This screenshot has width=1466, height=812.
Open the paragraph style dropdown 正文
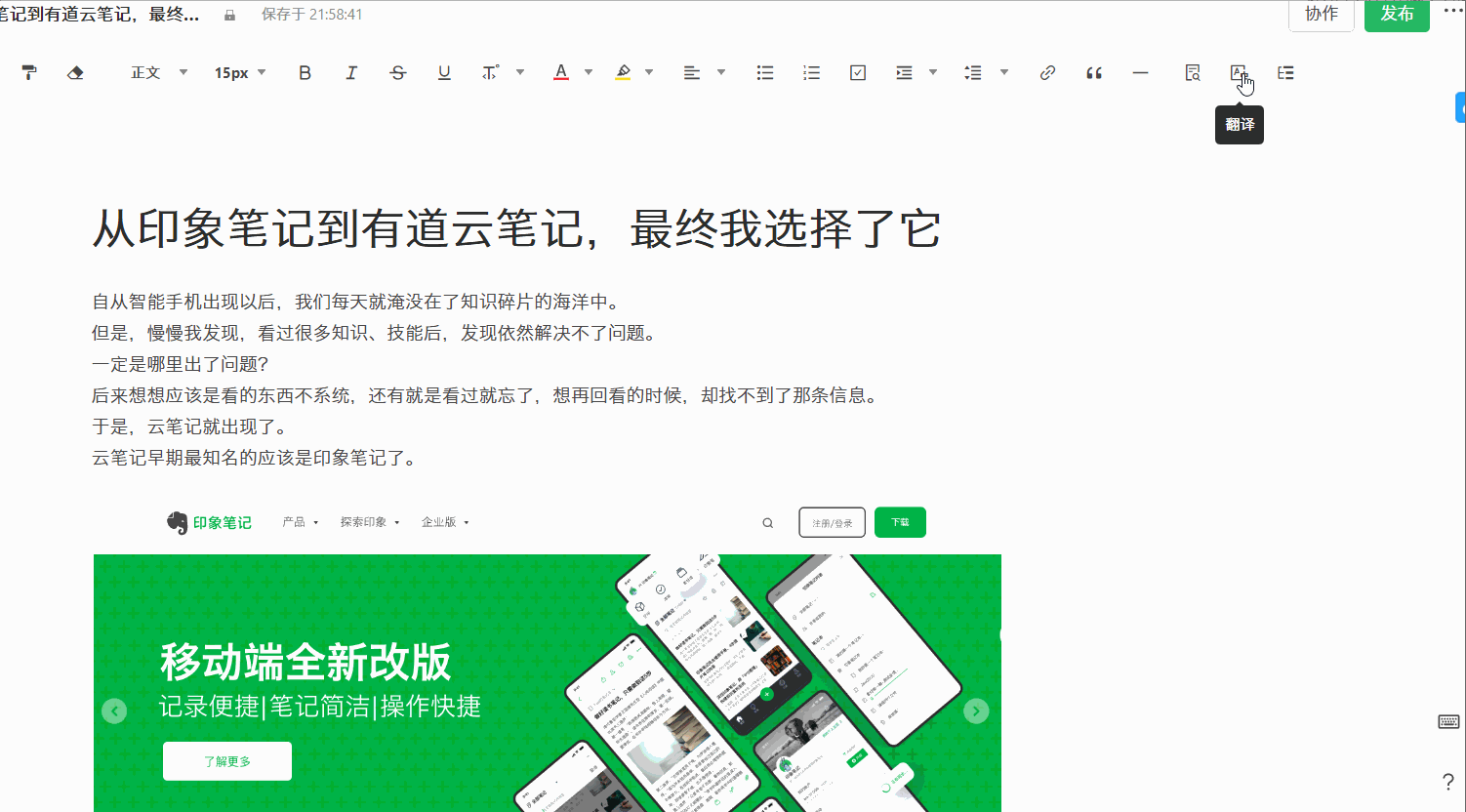[x=159, y=72]
